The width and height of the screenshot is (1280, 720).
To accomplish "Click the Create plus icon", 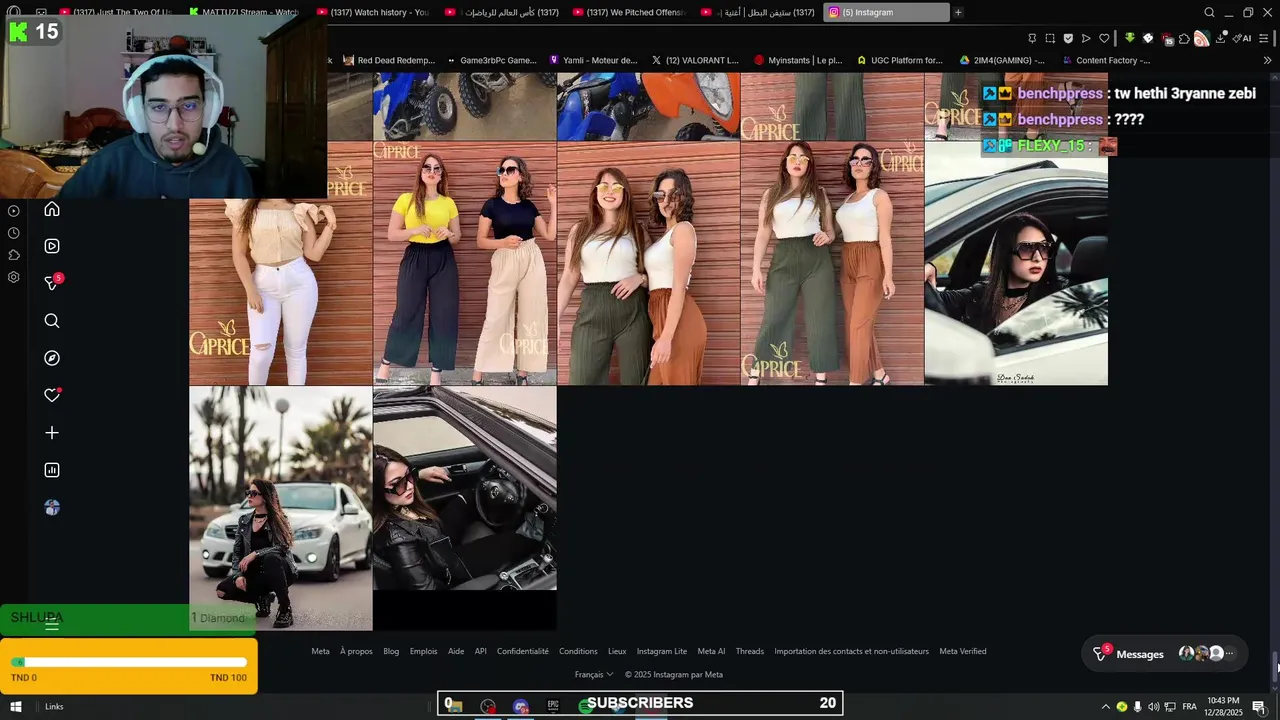I will coord(52,433).
